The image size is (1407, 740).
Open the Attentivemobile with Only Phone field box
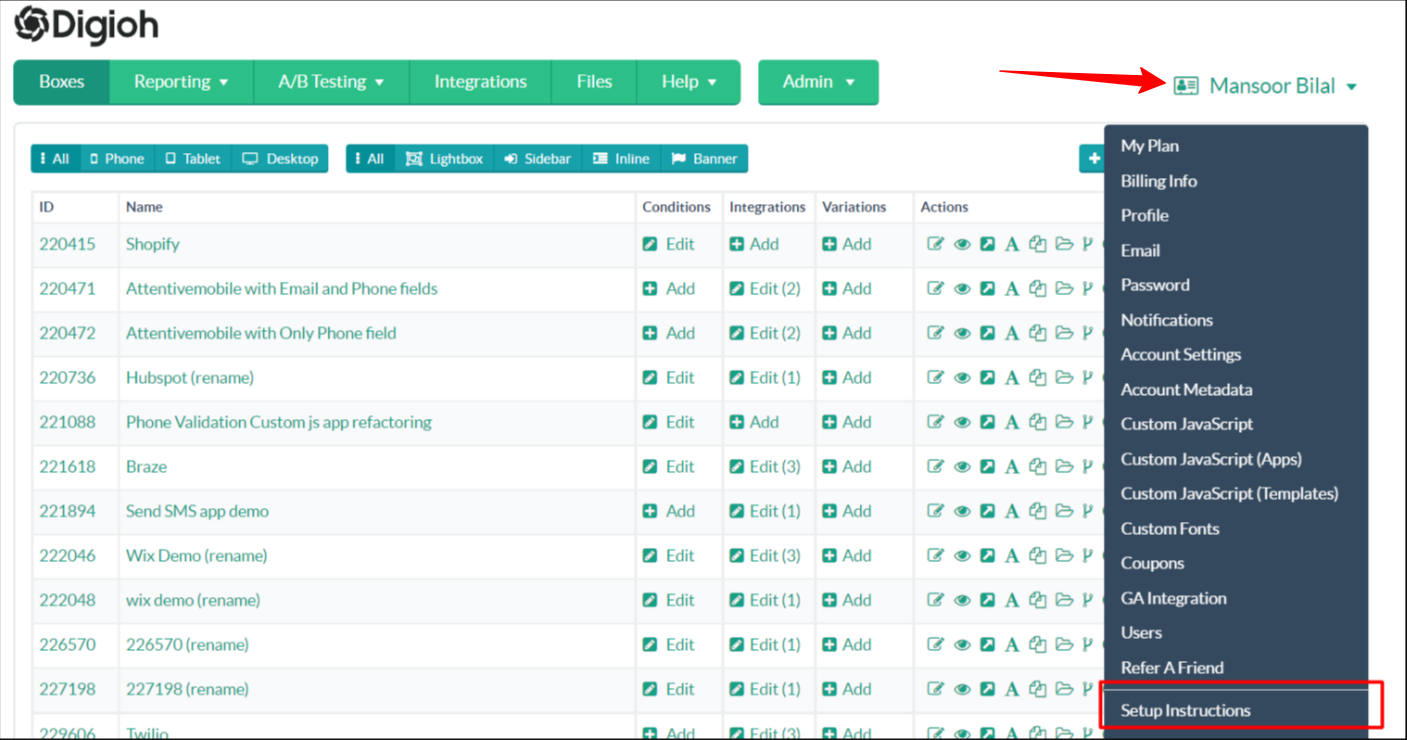(261, 333)
